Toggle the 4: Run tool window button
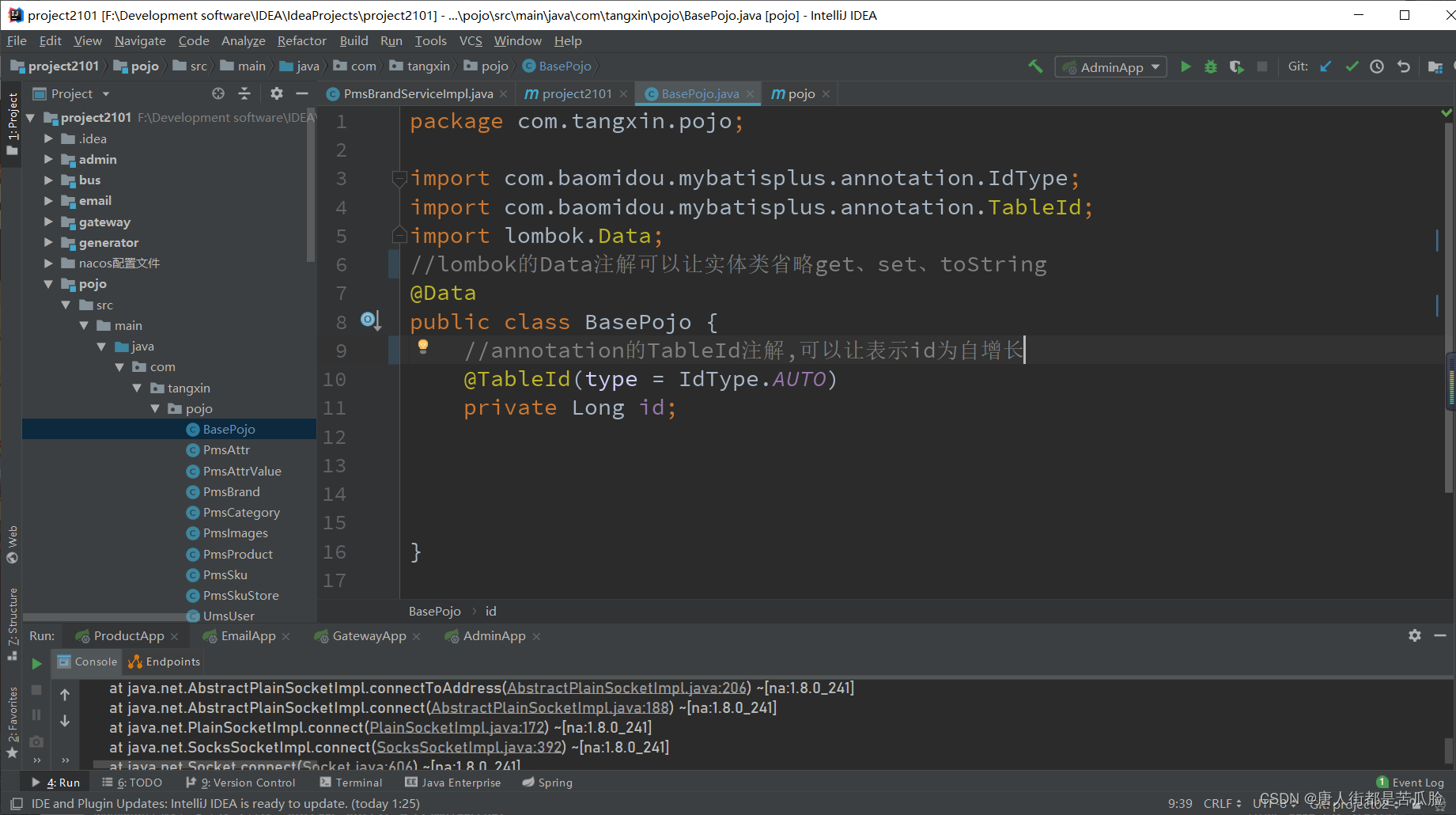Viewport: 1456px width, 815px height. pos(55,783)
